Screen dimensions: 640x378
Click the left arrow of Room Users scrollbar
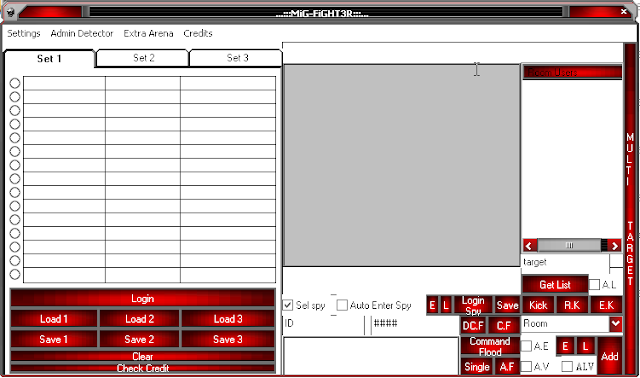[529, 246]
